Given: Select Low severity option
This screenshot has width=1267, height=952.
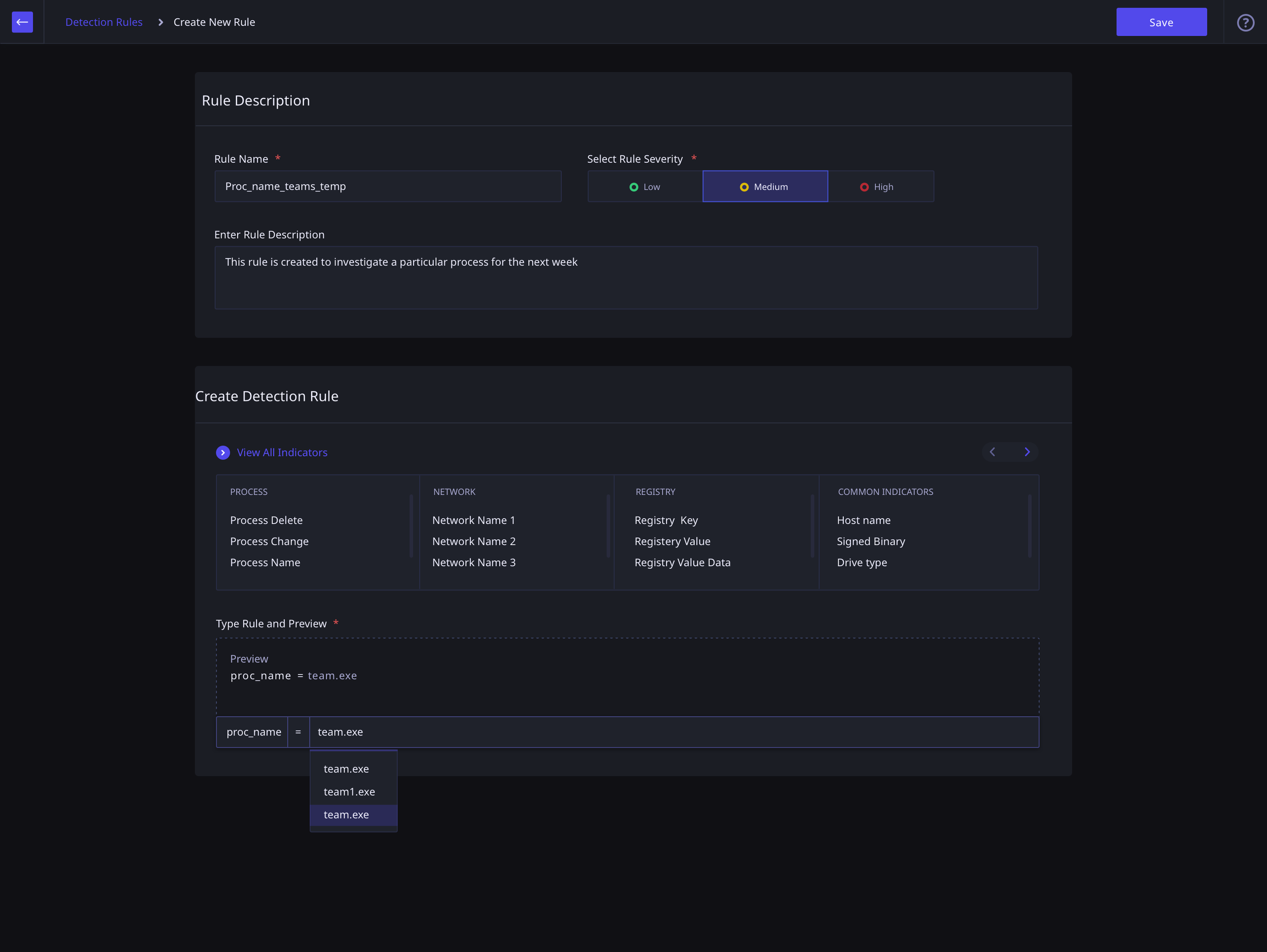Looking at the screenshot, I should tap(645, 187).
